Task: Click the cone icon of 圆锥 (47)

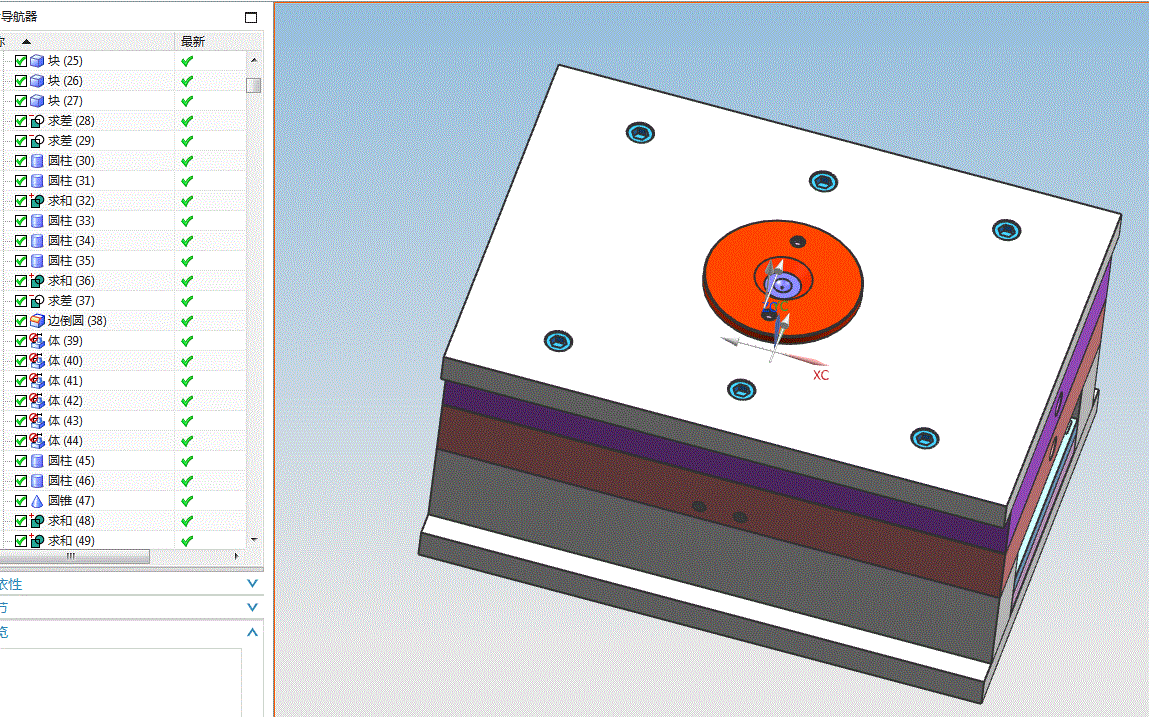Action: 37,501
